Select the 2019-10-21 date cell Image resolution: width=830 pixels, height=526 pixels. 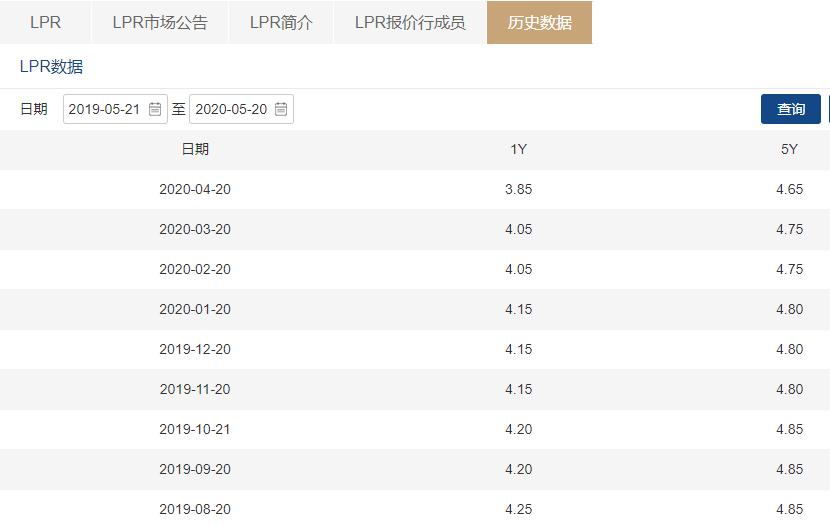[195, 429]
